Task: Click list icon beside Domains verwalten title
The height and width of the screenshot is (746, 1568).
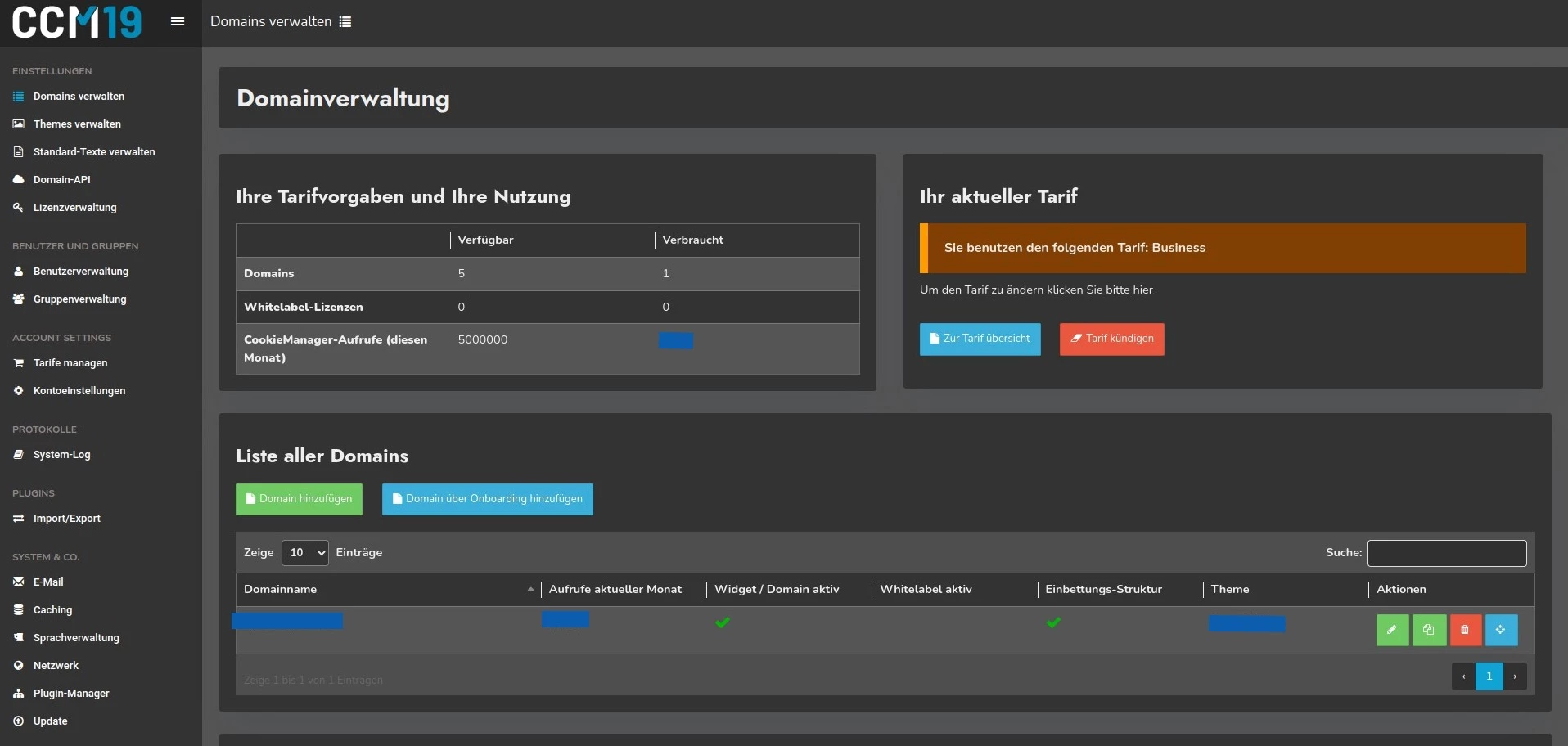Action: 345,22
